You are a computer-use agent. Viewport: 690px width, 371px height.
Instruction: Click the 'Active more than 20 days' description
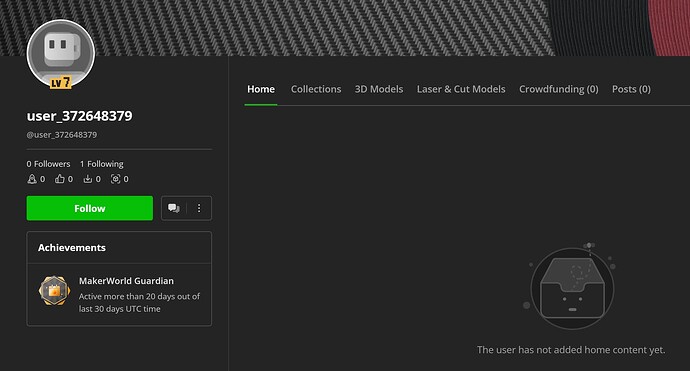[139, 303]
